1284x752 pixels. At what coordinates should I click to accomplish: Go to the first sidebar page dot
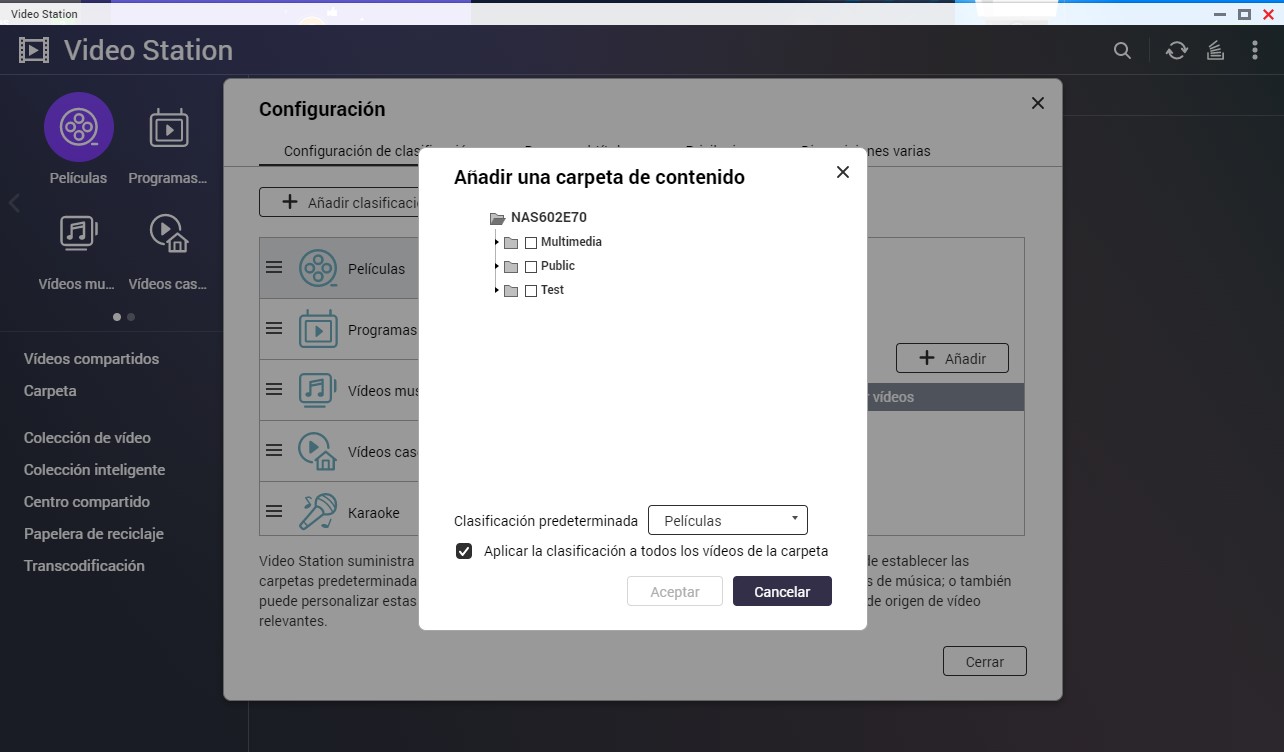(117, 317)
